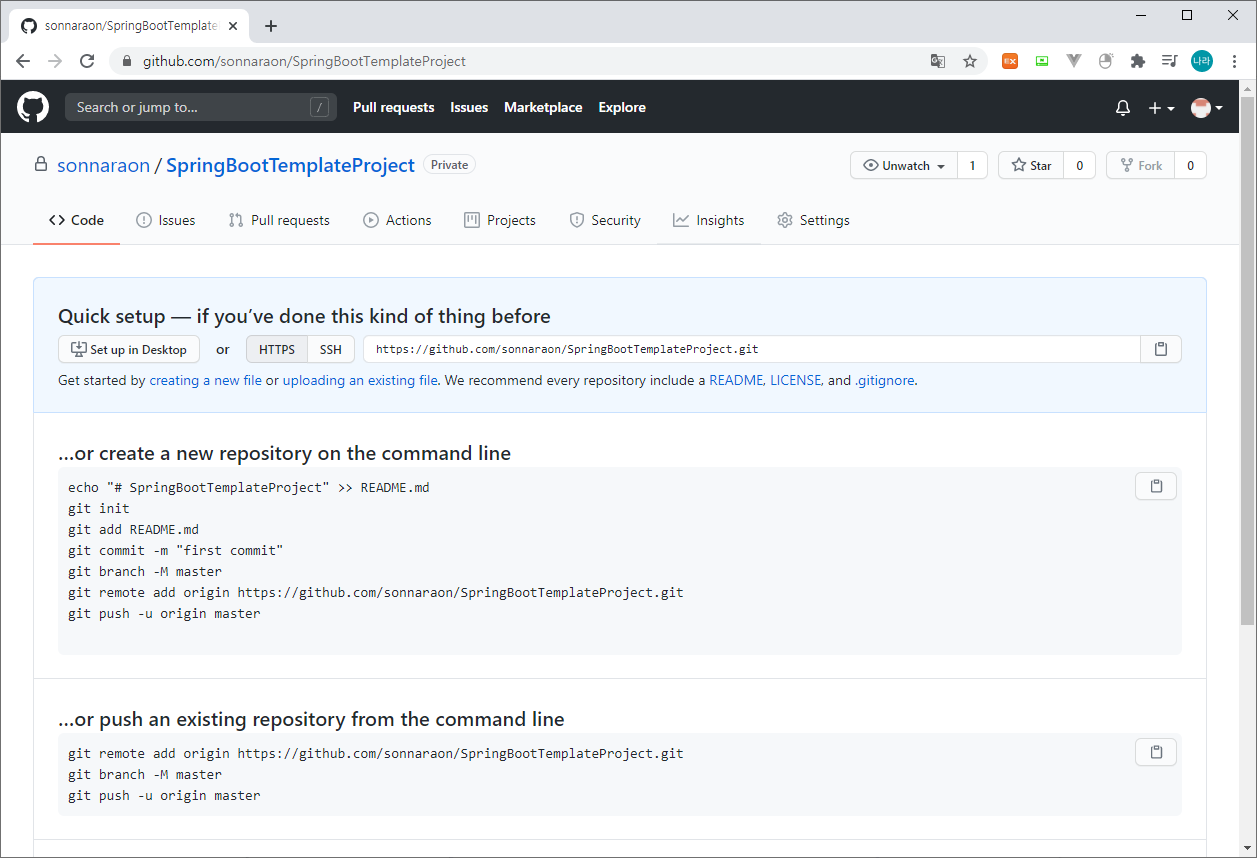
Task: Click the .gitignore link
Action: (884, 380)
